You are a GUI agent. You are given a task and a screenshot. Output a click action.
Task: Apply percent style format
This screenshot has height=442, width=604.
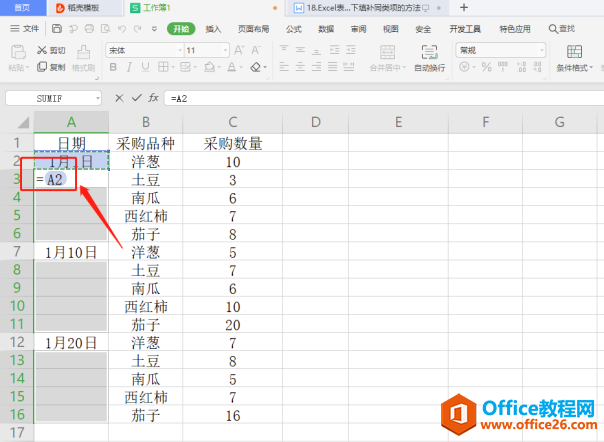(487, 67)
